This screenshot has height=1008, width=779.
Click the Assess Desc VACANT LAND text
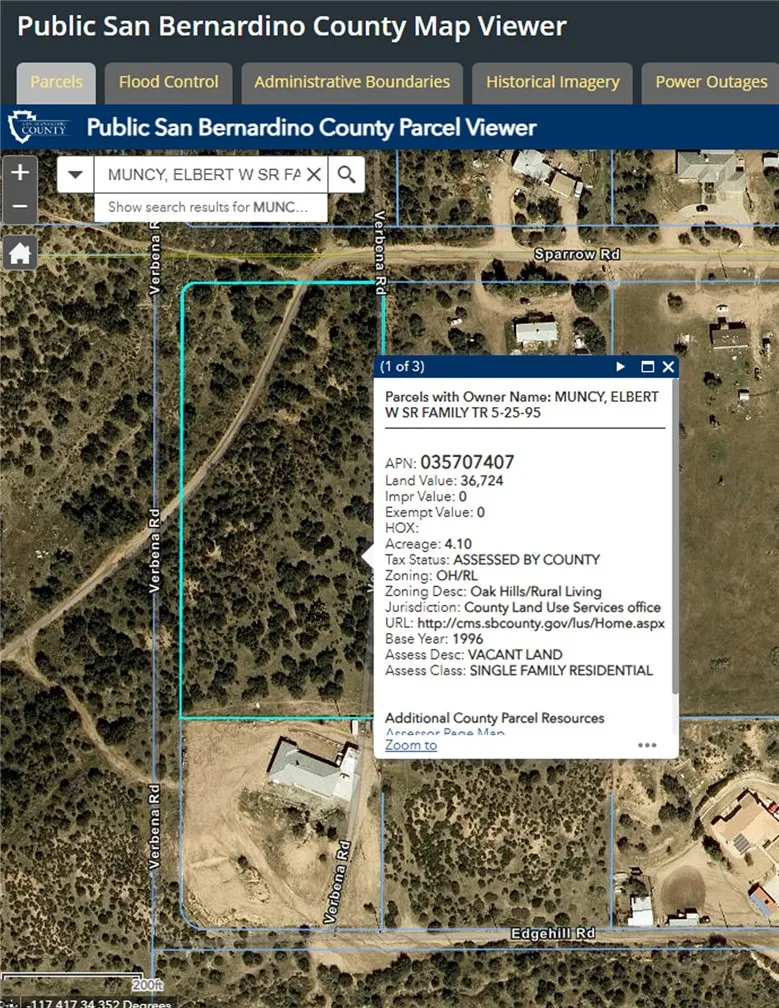click(x=474, y=654)
